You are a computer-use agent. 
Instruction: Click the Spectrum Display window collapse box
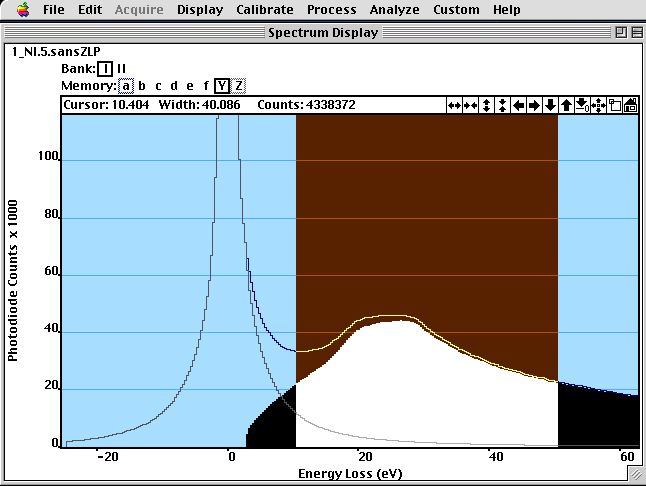637,32
